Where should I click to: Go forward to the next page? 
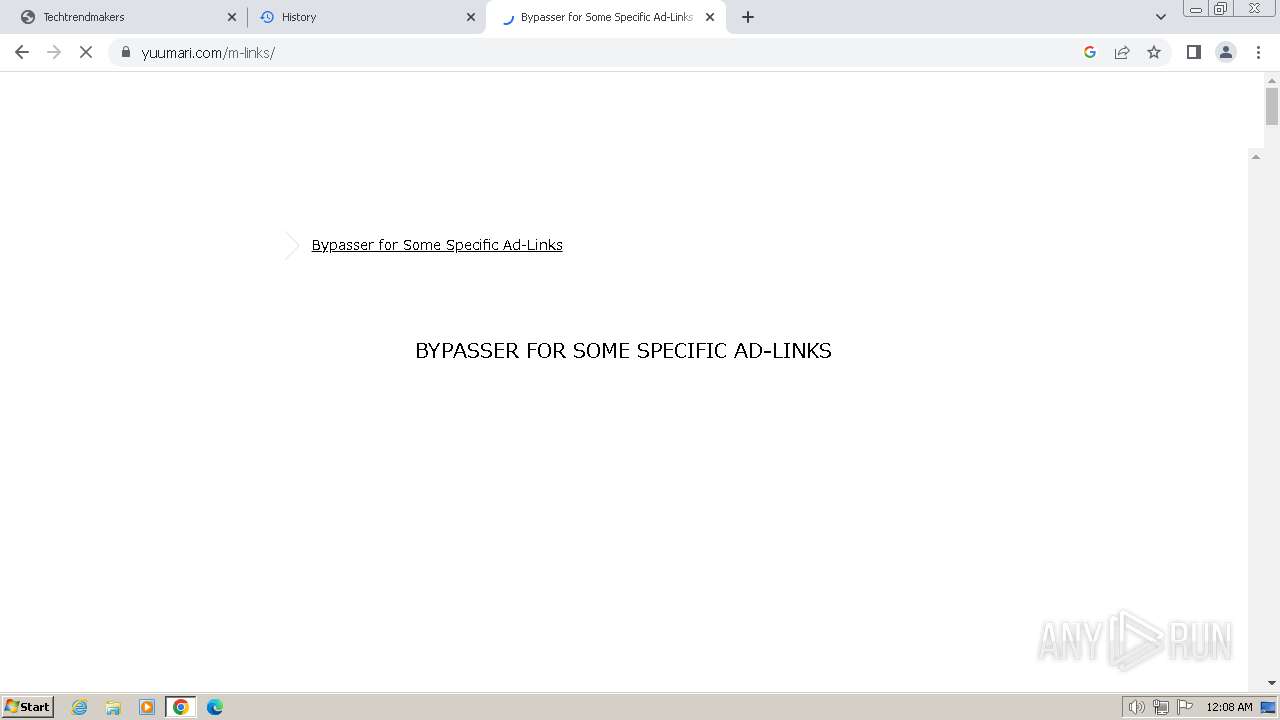(x=54, y=52)
